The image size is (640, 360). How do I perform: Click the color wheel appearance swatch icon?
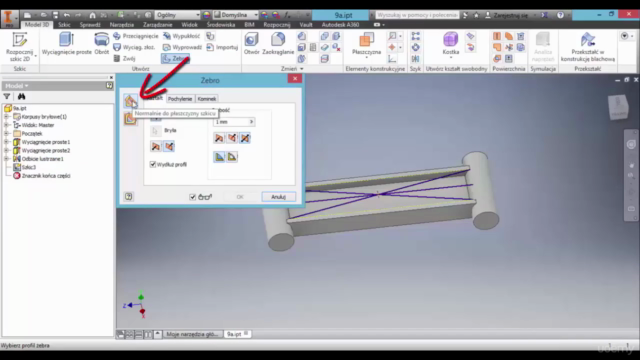coord(207,15)
